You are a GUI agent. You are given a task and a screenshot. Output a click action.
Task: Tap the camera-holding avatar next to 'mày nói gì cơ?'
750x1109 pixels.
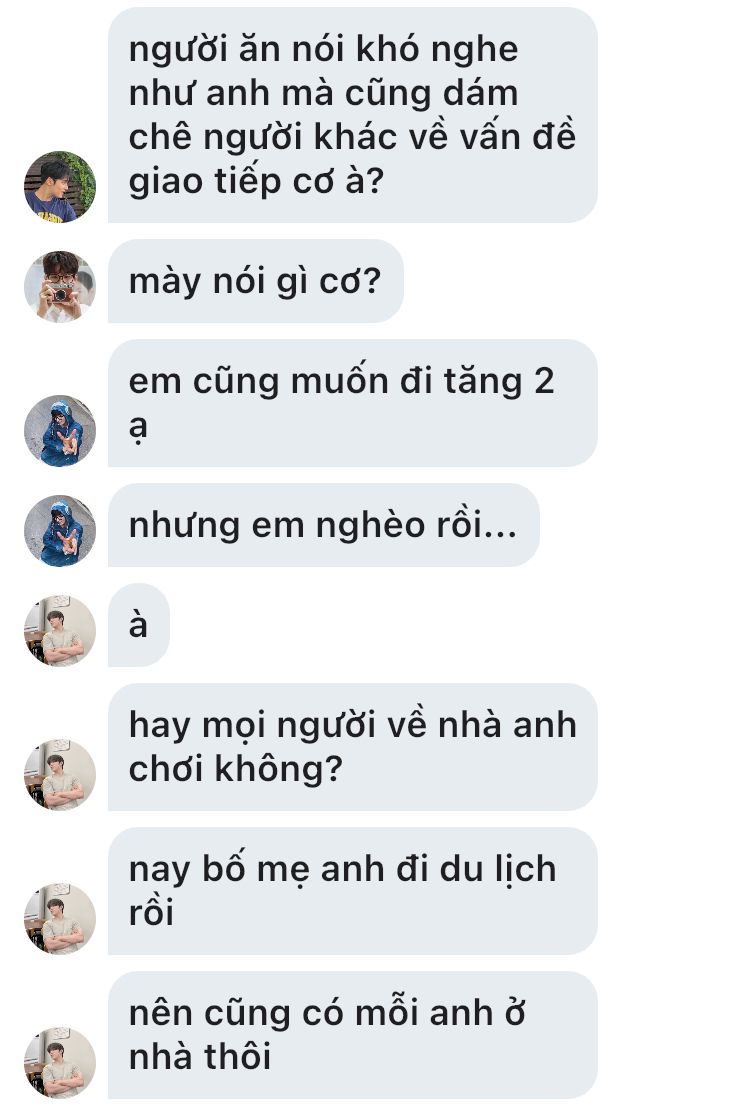(60, 286)
